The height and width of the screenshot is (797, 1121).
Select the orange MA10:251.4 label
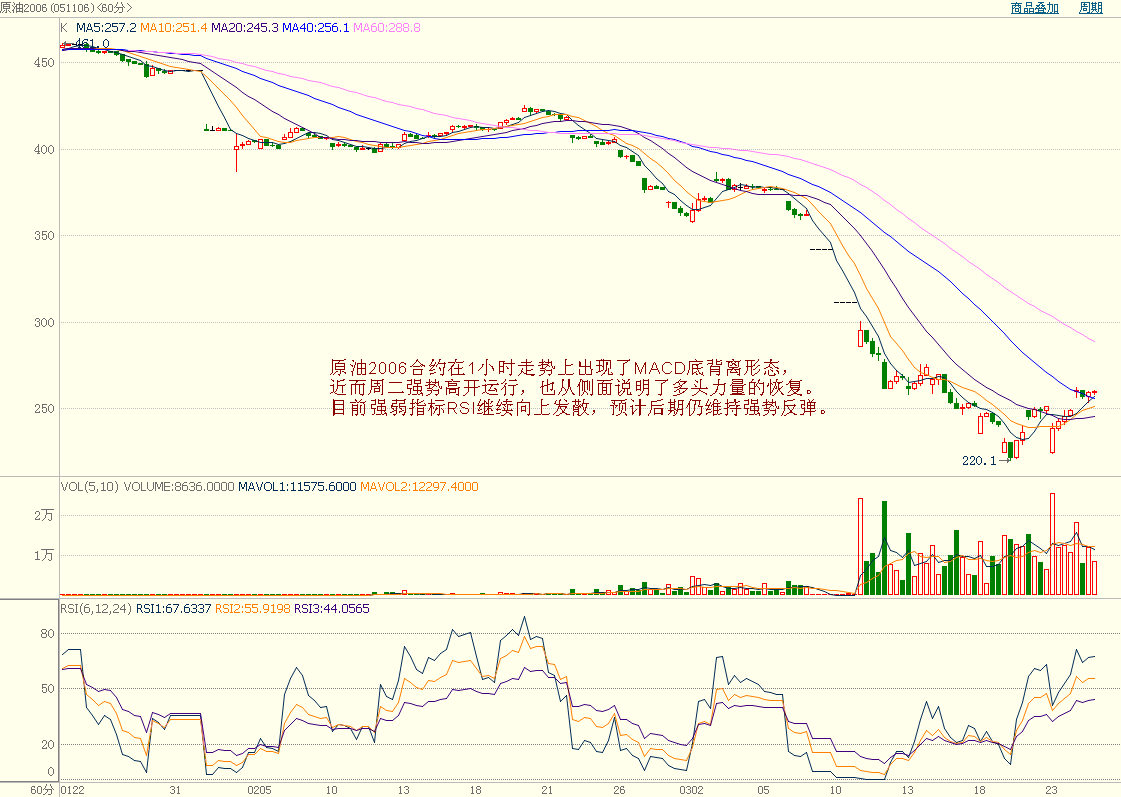coord(173,28)
